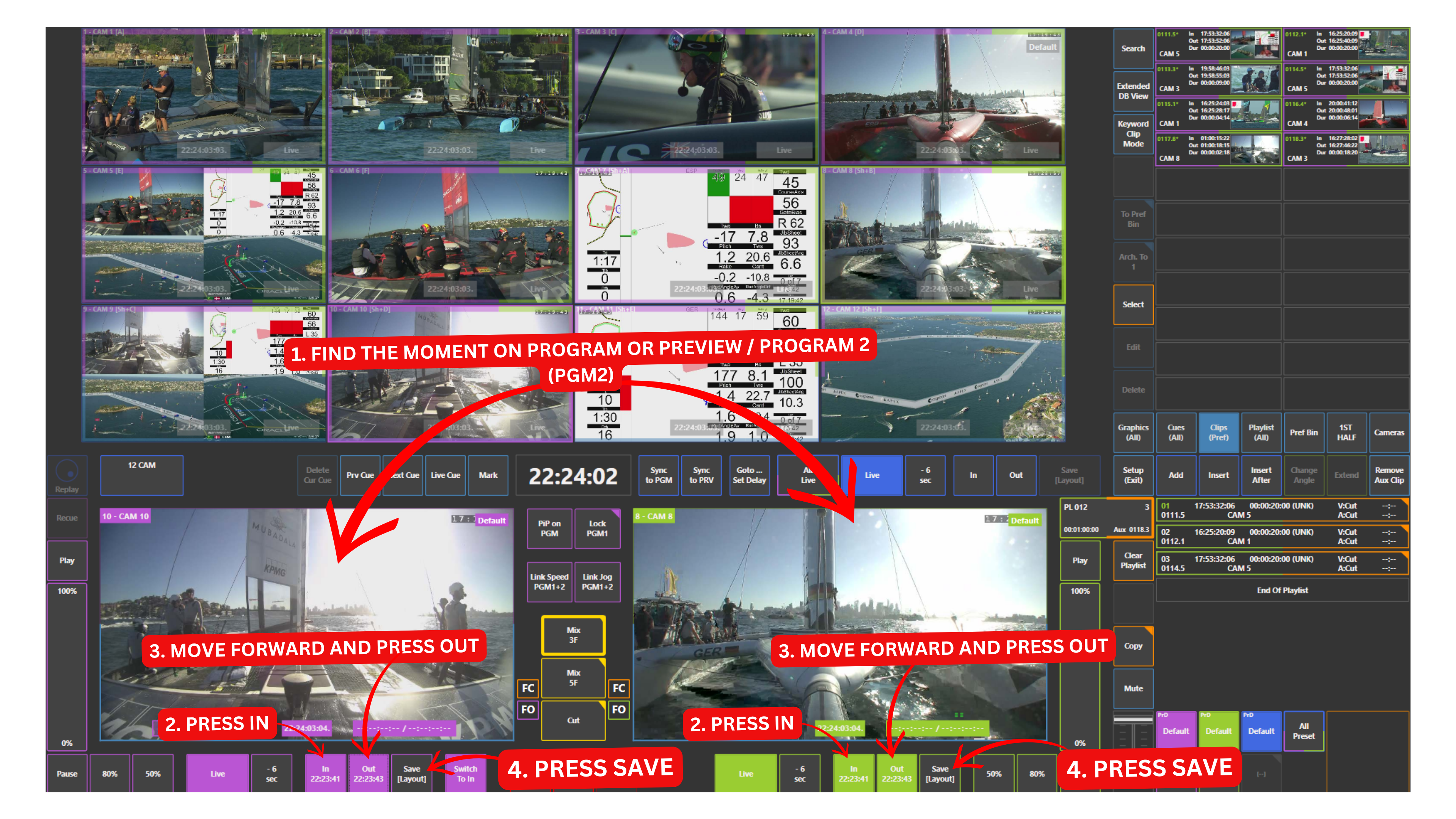Click Clear Playlist
Screen dimensions: 1456x819
[x=1133, y=560]
